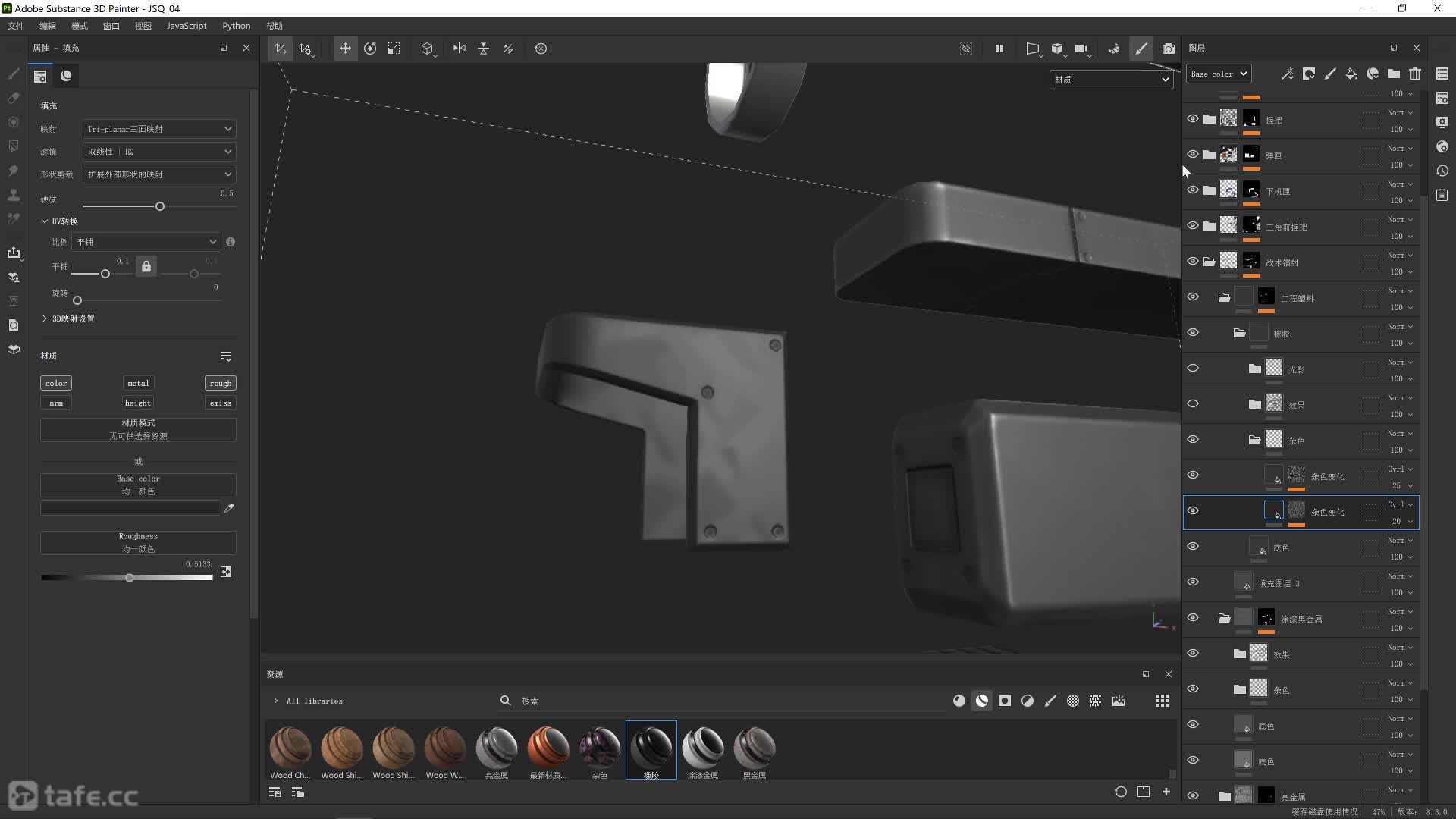Add a mask icon in Layers toolbar

coord(1309,74)
